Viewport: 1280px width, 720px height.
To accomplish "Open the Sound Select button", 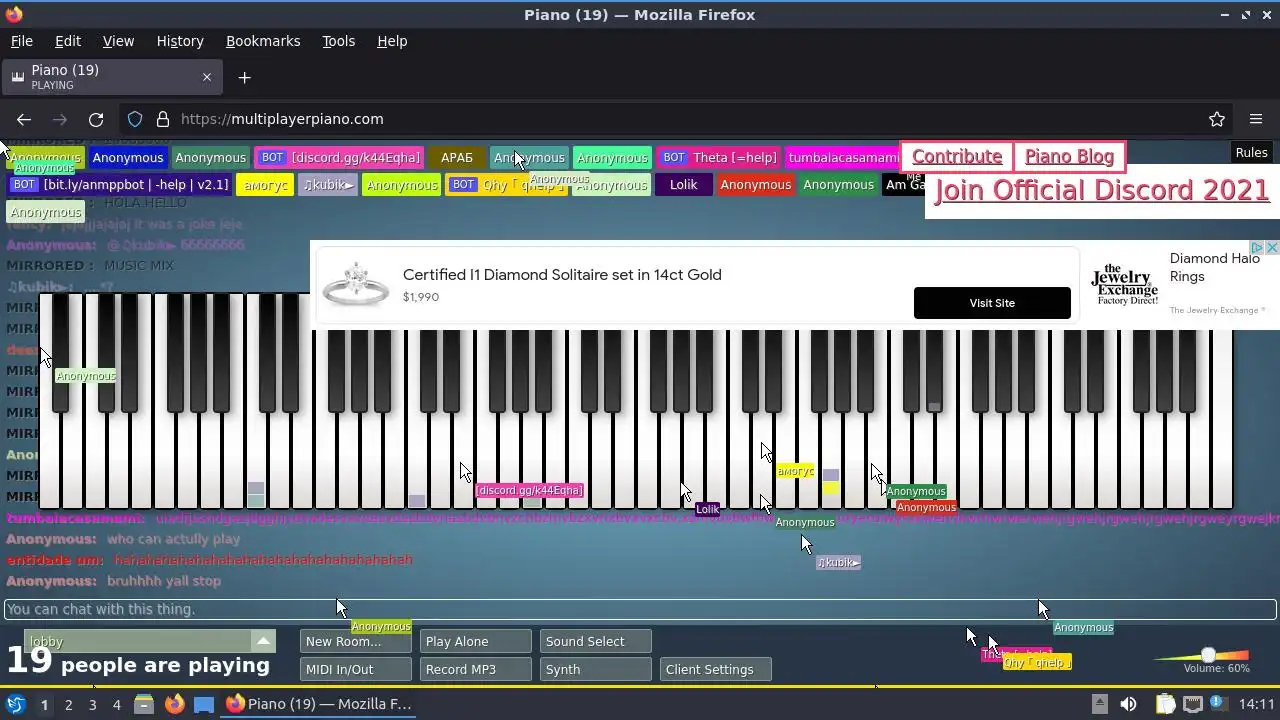I will (595, 641).
